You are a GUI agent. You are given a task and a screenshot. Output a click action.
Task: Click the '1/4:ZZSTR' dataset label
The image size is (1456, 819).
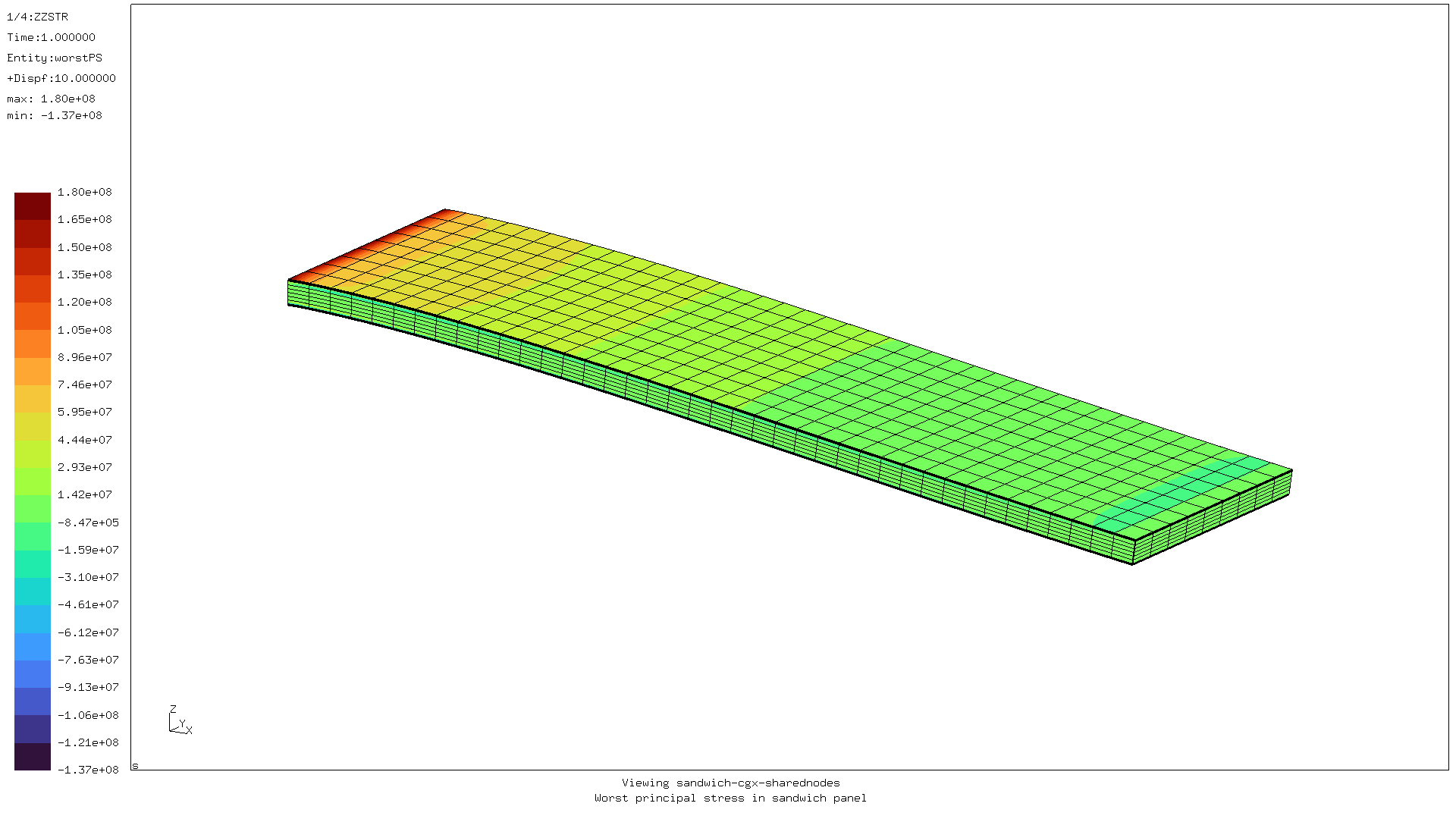point(37,17)
